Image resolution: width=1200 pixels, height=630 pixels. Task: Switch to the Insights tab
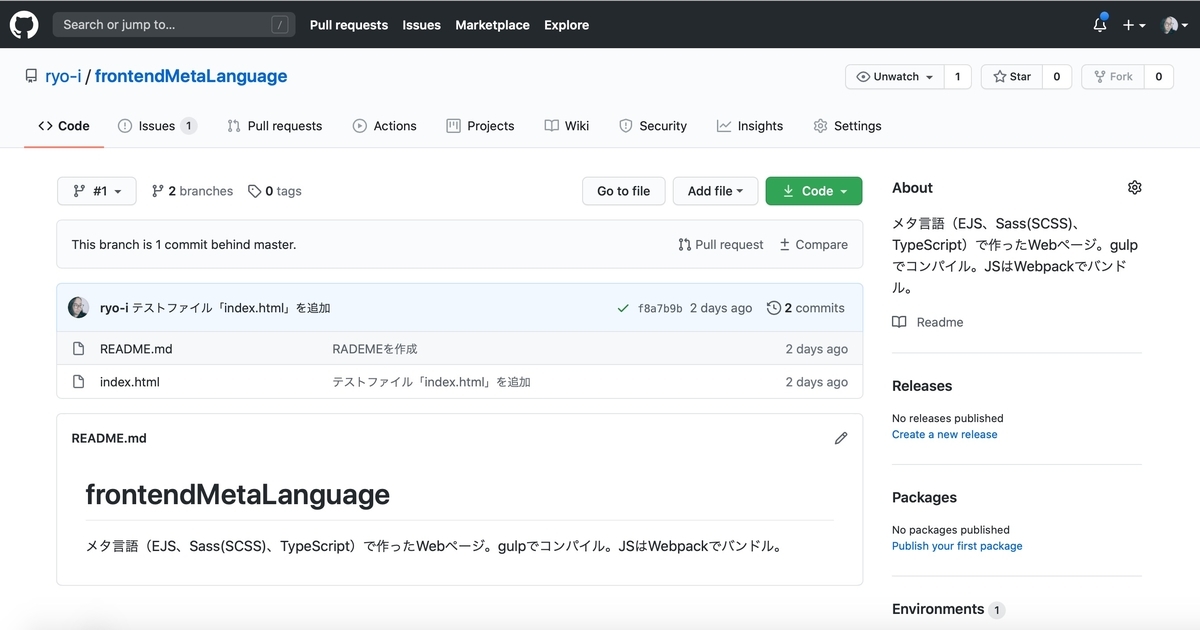tap(750, 126)
